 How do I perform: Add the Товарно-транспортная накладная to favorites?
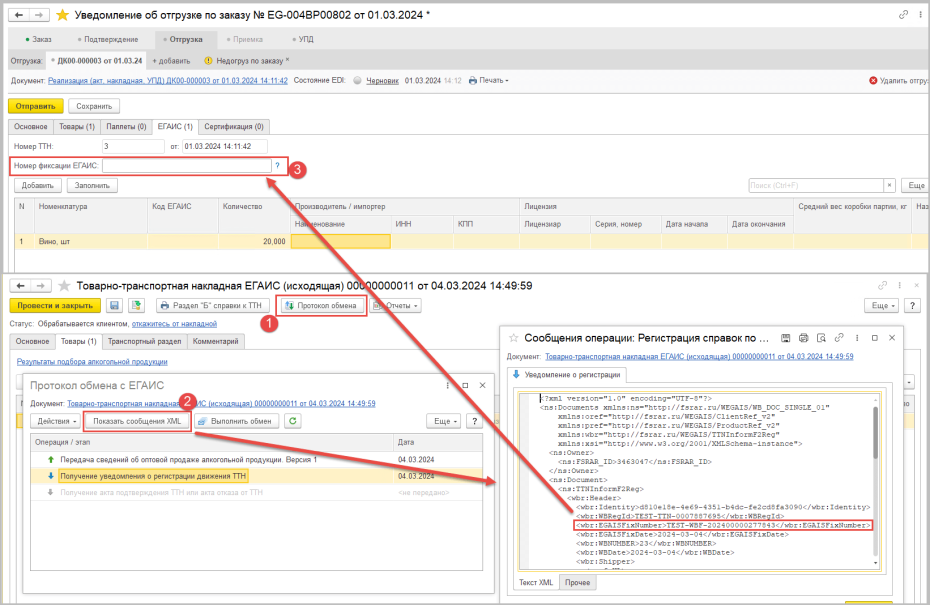tap(64, 286)
